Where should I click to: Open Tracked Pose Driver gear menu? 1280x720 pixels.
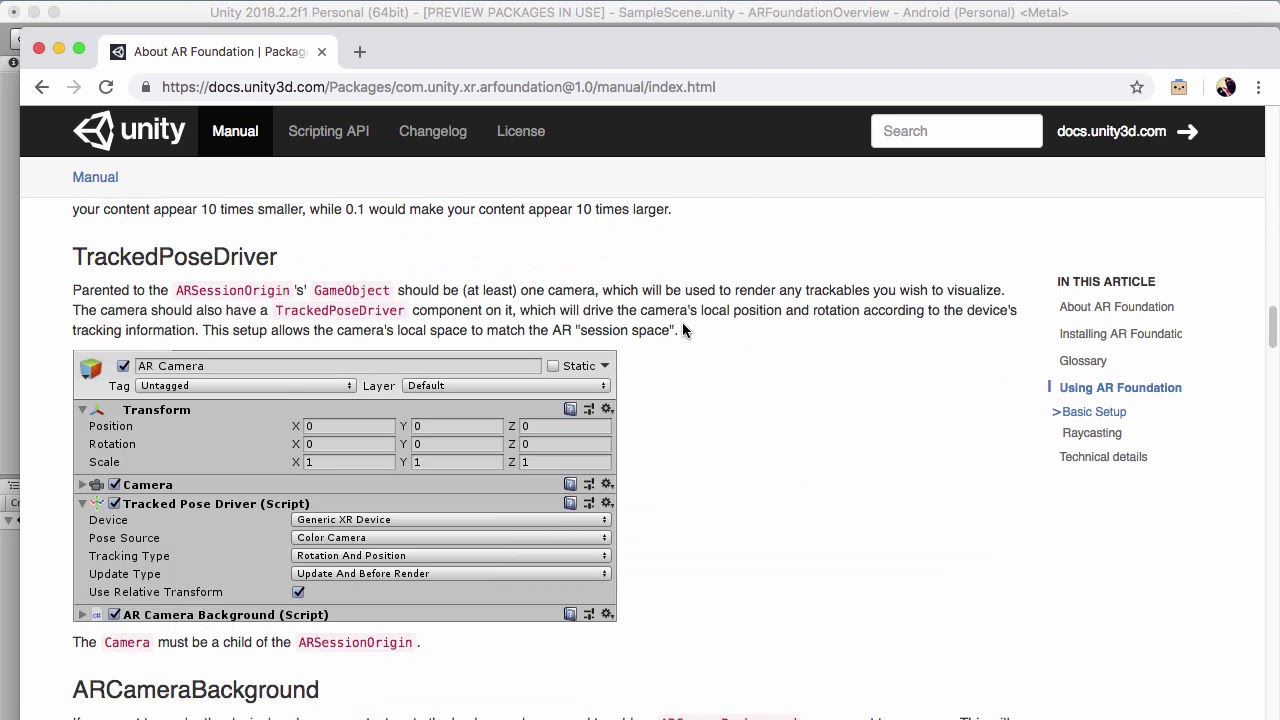point(606,503)
